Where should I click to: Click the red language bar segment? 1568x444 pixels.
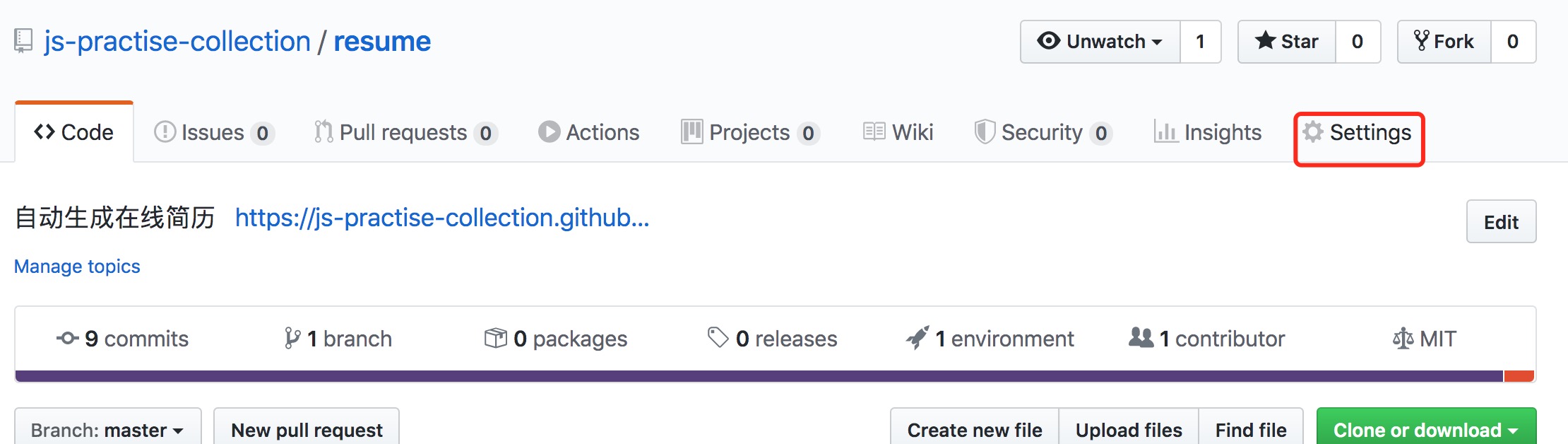point(1519,376)
